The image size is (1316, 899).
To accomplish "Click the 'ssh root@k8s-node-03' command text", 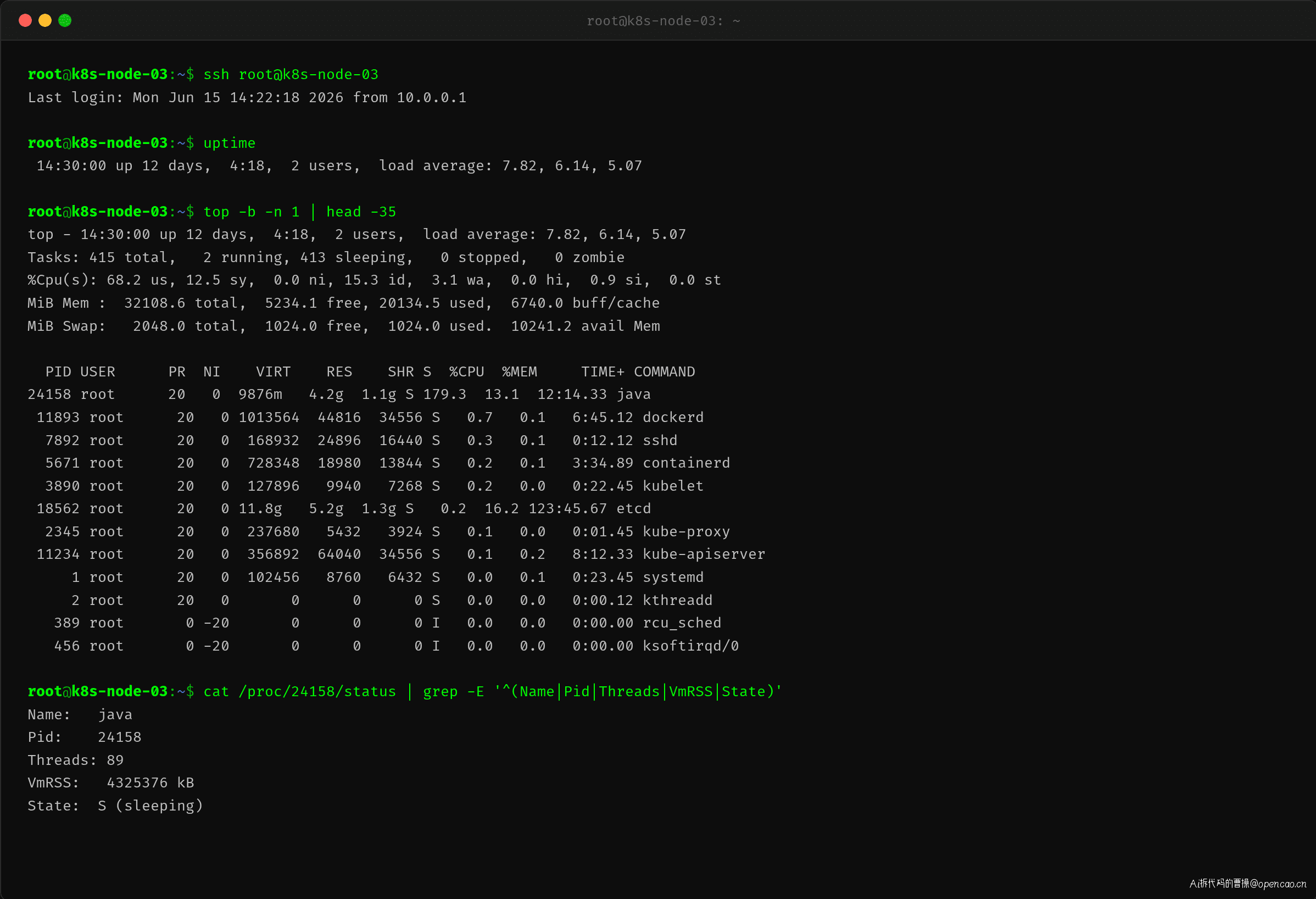I will (x=291, y=74).
